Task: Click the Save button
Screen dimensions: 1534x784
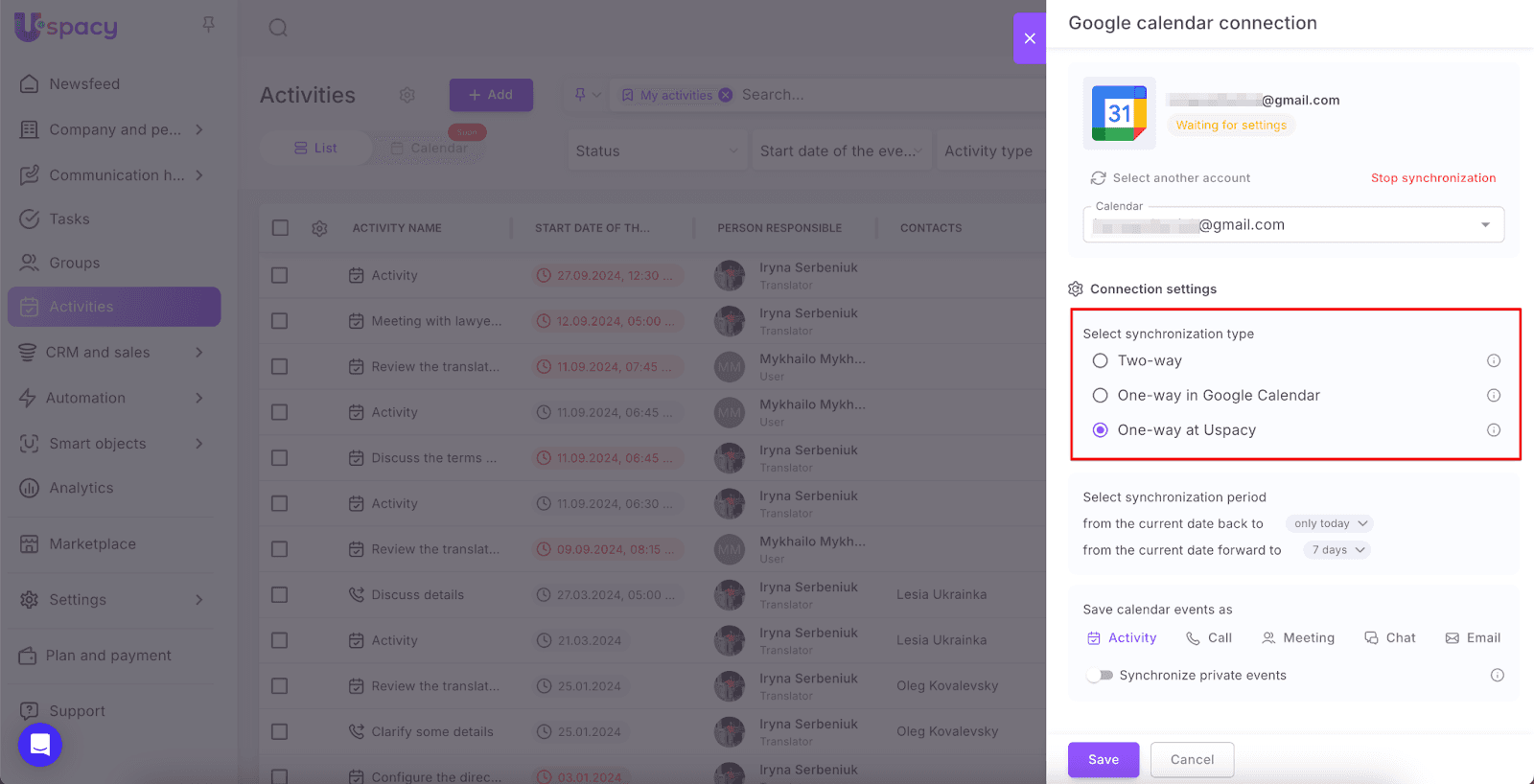Action: tap(1103, 759)
